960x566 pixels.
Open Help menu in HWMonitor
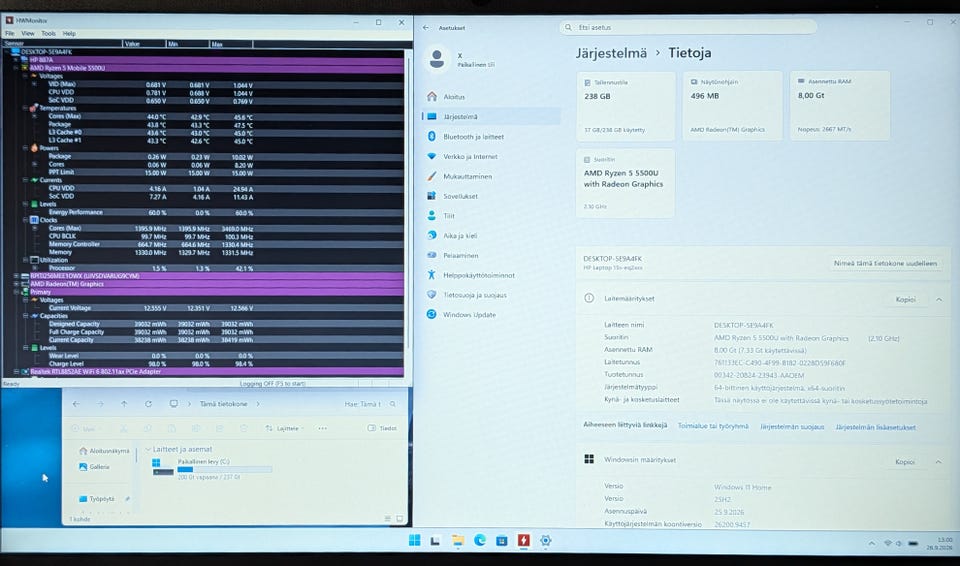pos(69,34)
